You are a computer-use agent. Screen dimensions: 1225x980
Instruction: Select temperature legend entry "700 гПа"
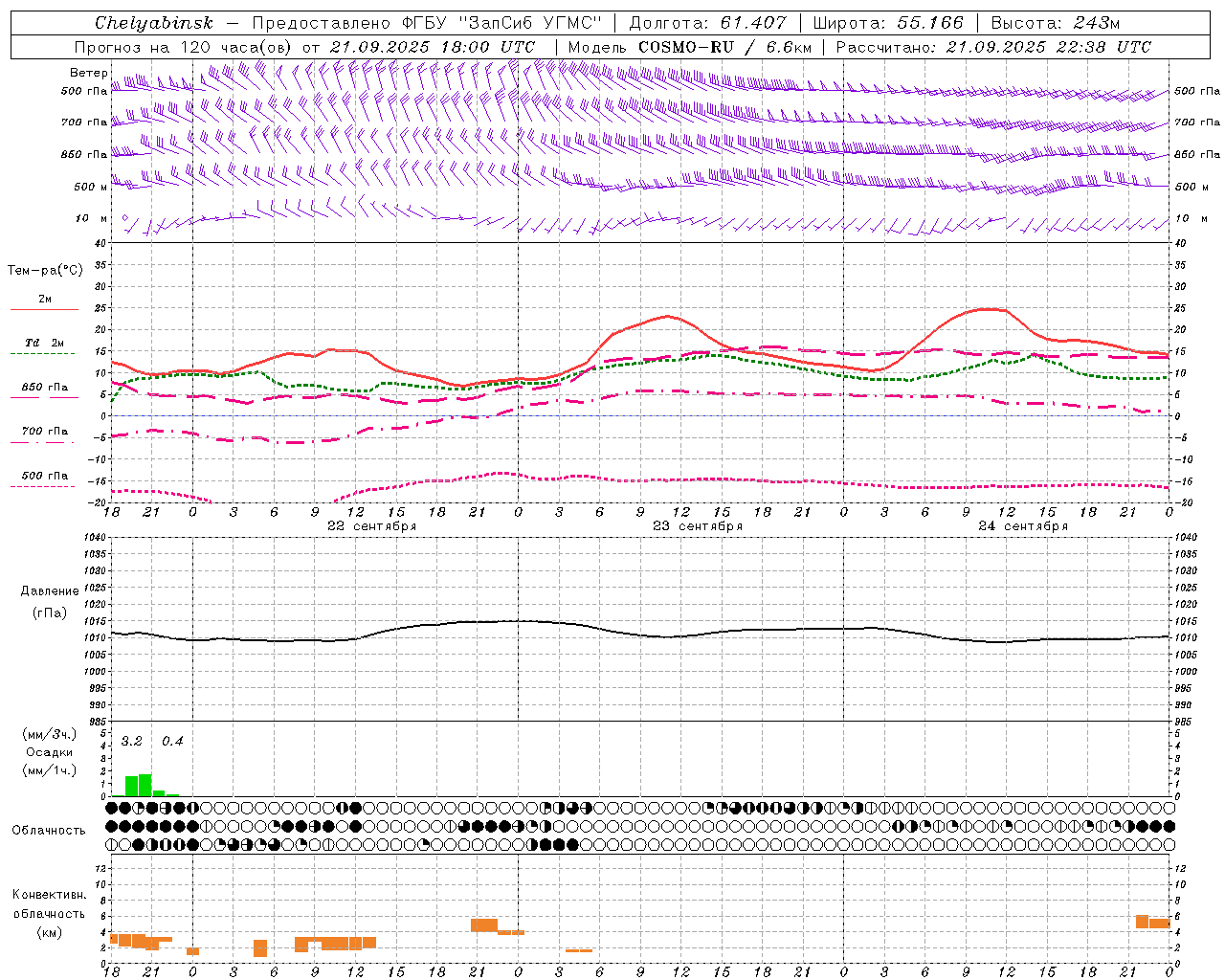[x=44, y=431]
